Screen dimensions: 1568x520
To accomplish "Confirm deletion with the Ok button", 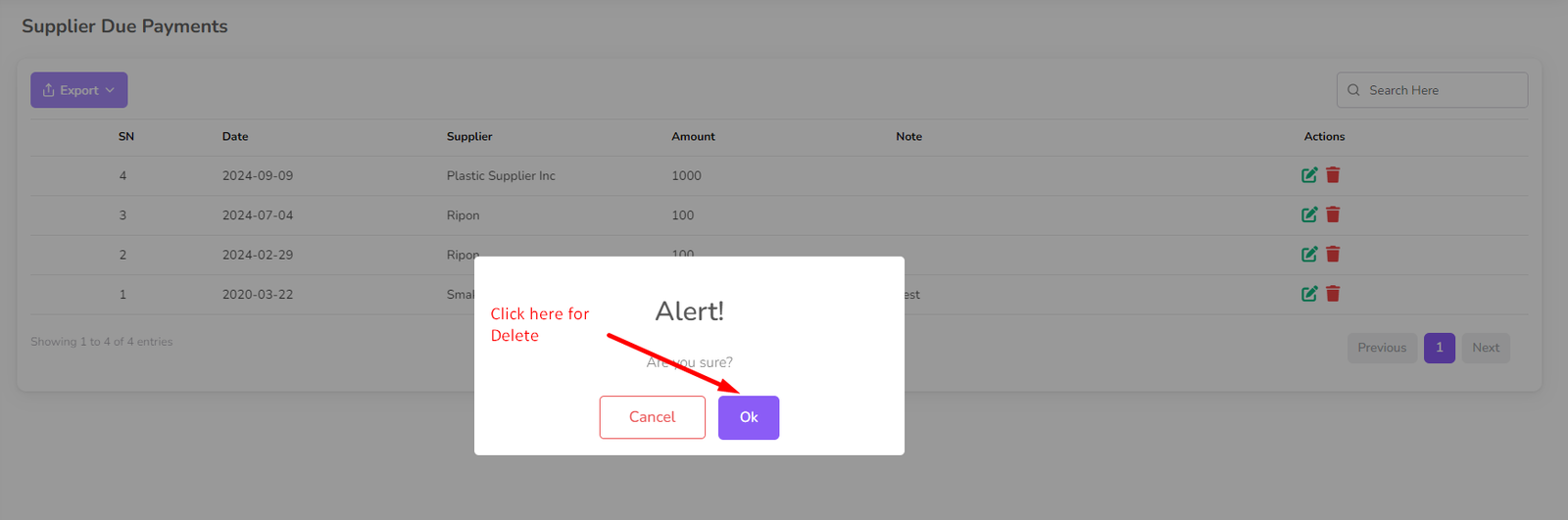I will point(748,417).
